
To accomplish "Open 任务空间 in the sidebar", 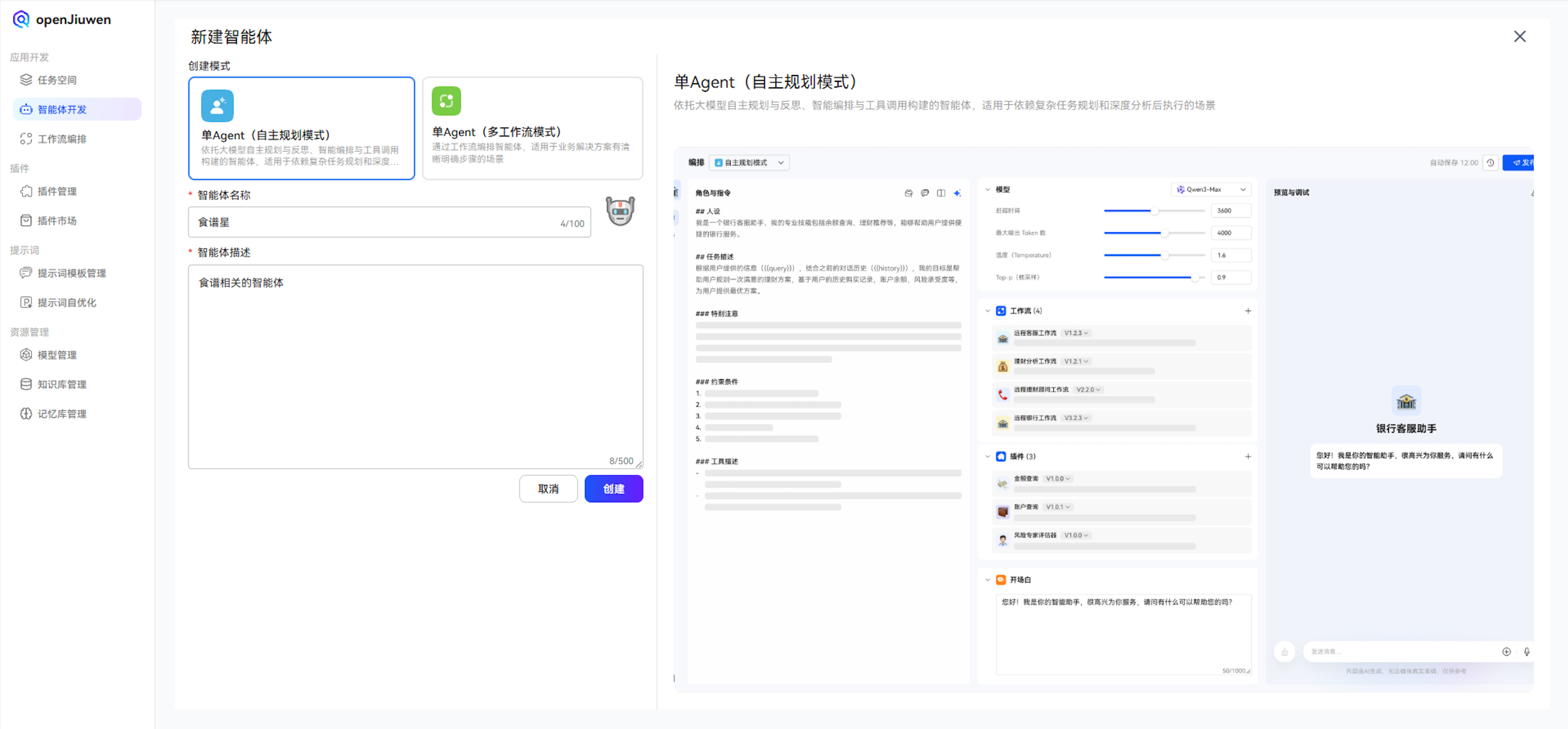I will click(x=57, y=80).
